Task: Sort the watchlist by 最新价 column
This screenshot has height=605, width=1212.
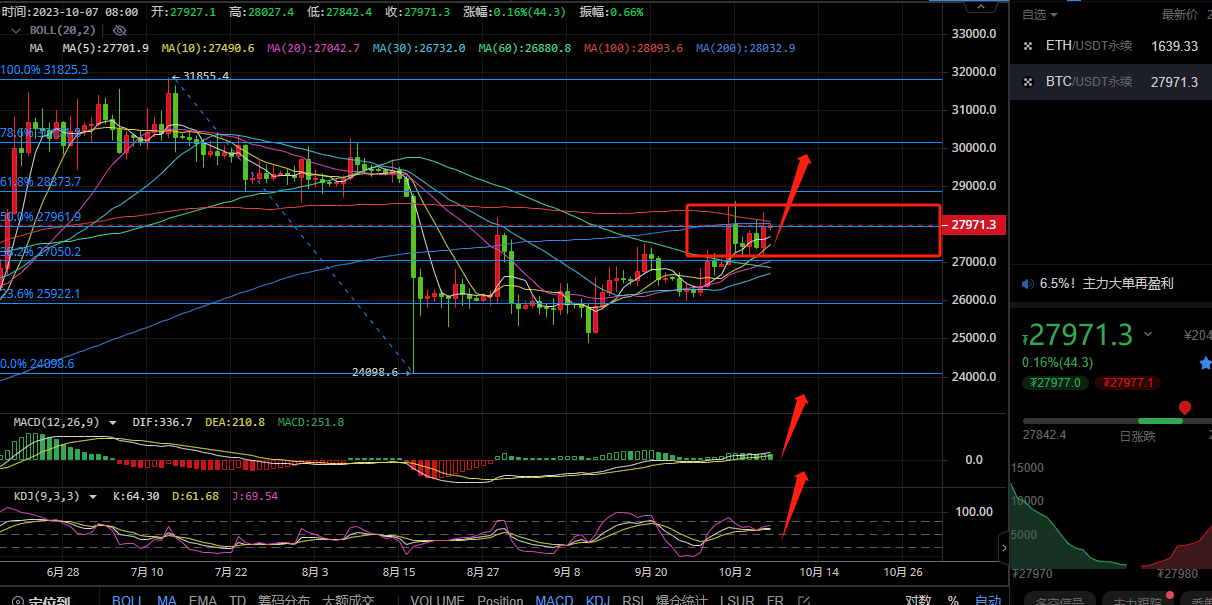Action: point(1179,15)
